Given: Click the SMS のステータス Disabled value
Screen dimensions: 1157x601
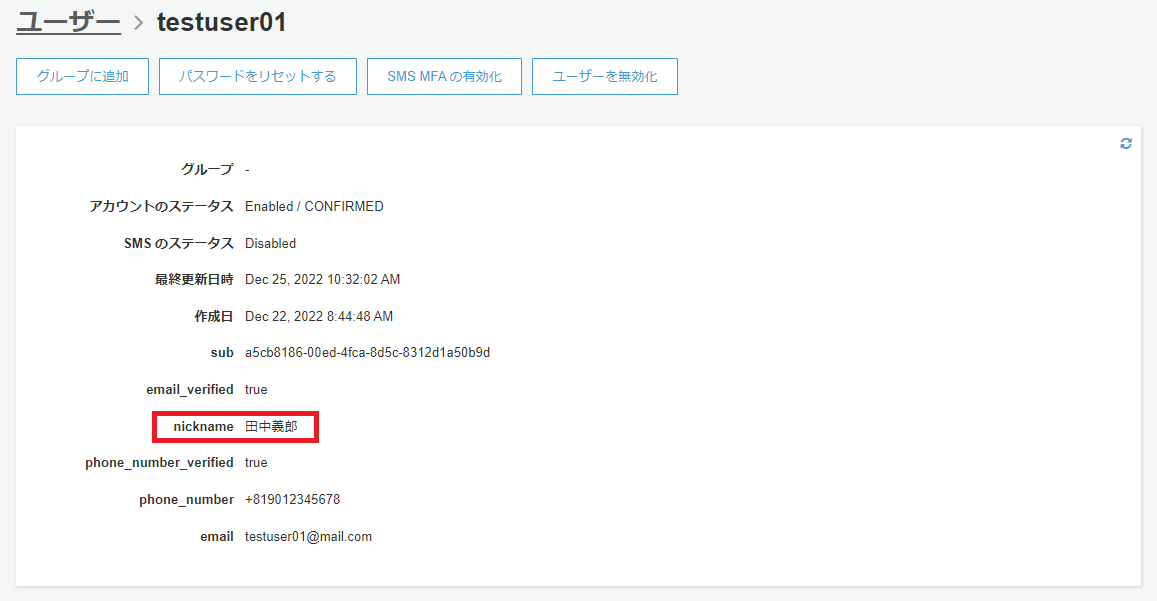Looking at the screenshot, I should (x=269, y=243).
